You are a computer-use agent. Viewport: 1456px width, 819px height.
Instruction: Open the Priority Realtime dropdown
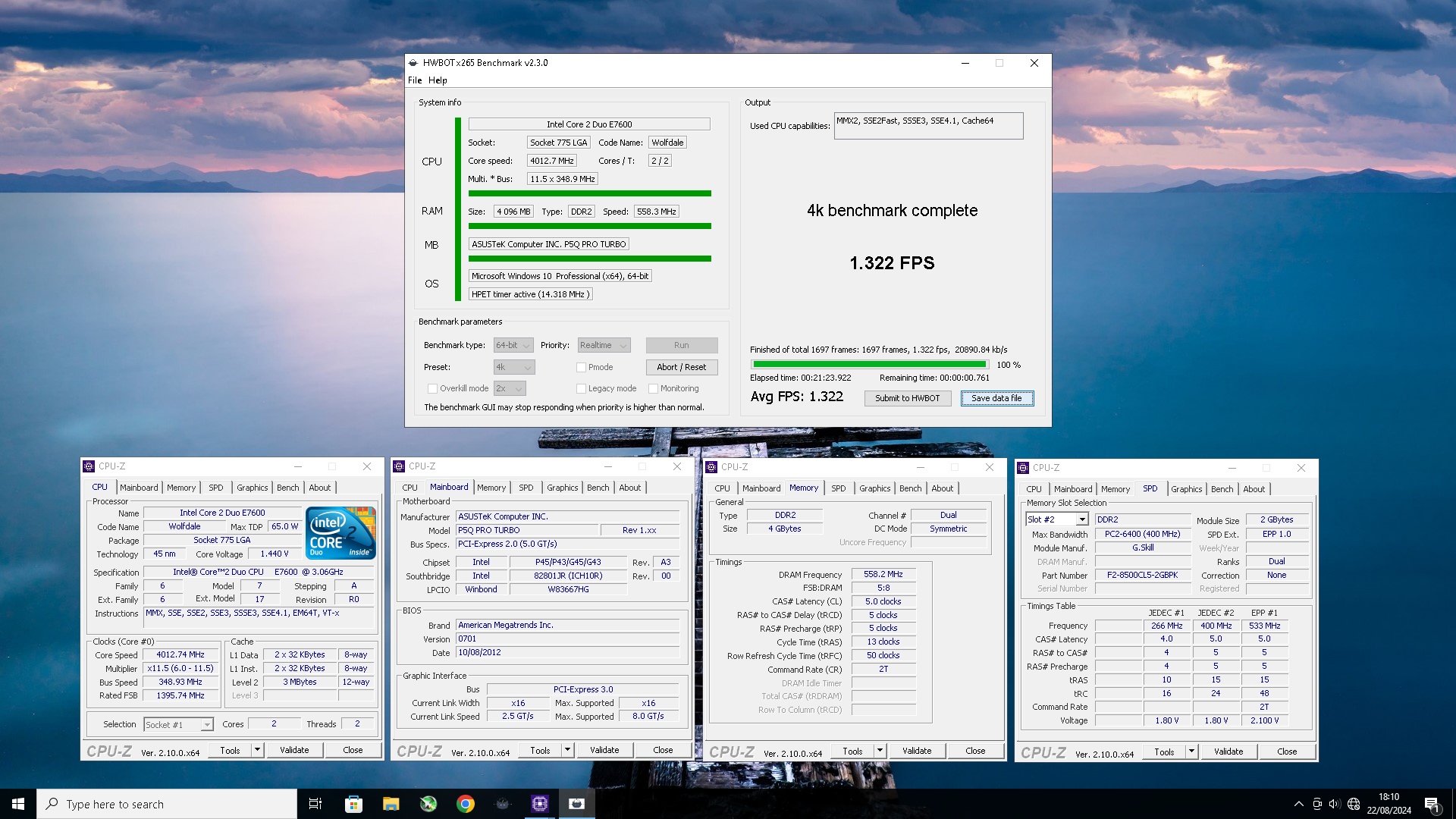click(604, 346)
